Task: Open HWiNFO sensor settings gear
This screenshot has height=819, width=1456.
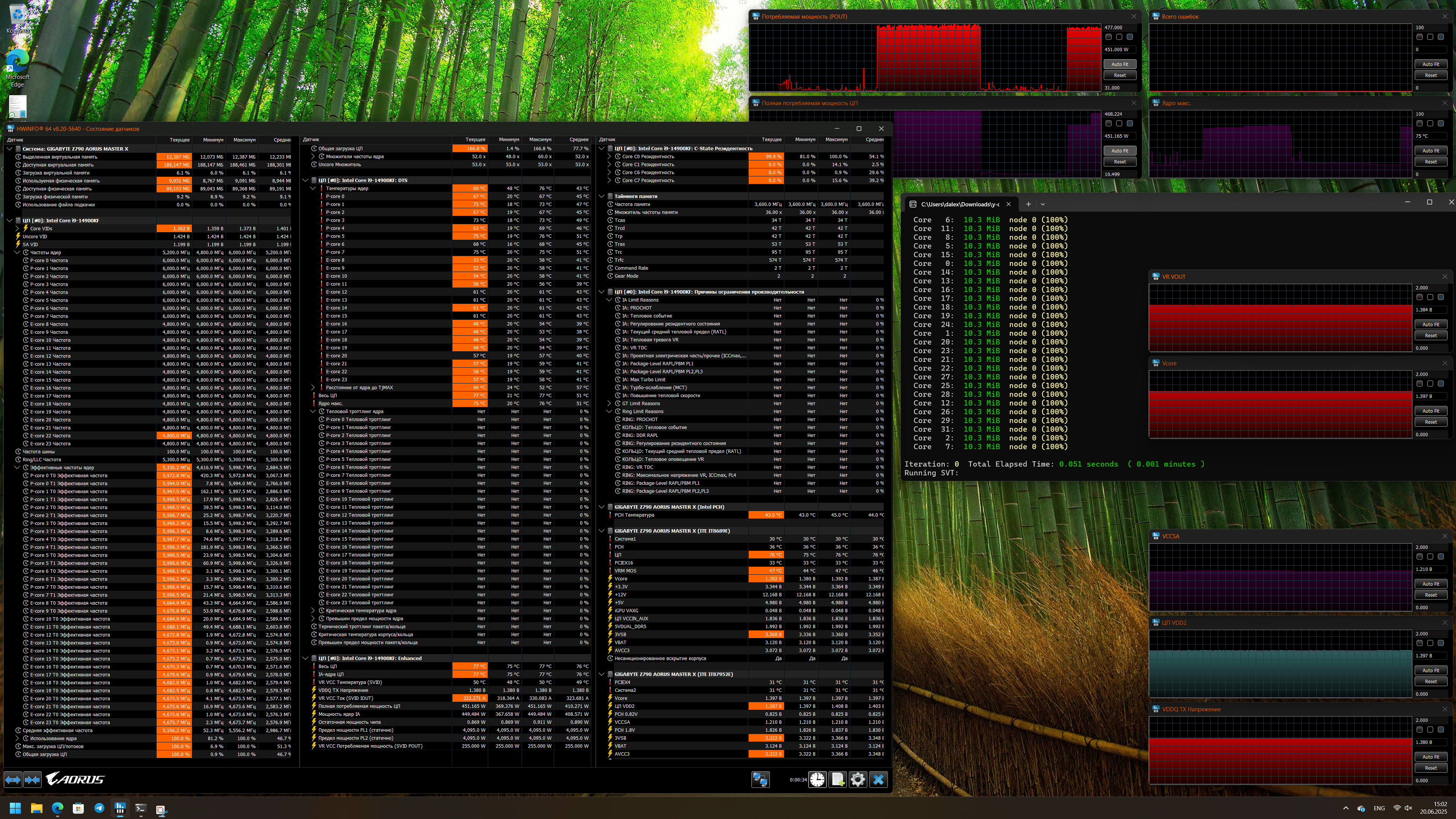Action: [x=858, y=780]
